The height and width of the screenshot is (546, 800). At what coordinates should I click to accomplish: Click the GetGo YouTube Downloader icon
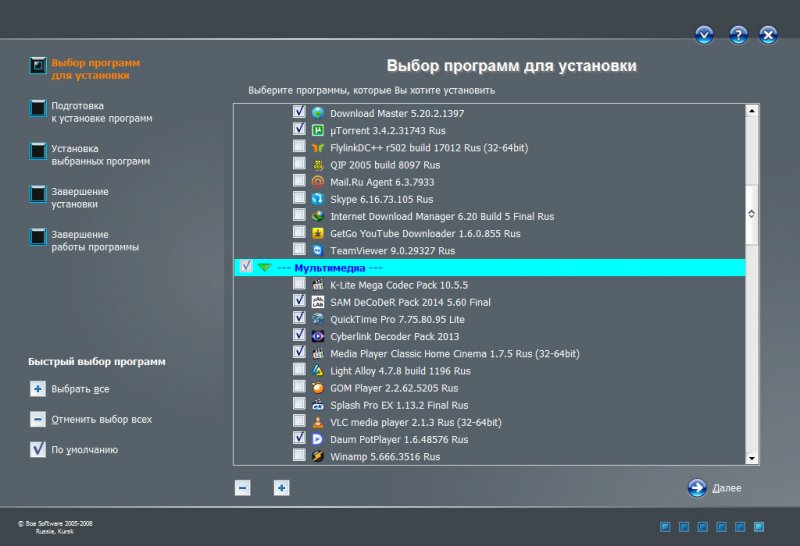point(317,234)
